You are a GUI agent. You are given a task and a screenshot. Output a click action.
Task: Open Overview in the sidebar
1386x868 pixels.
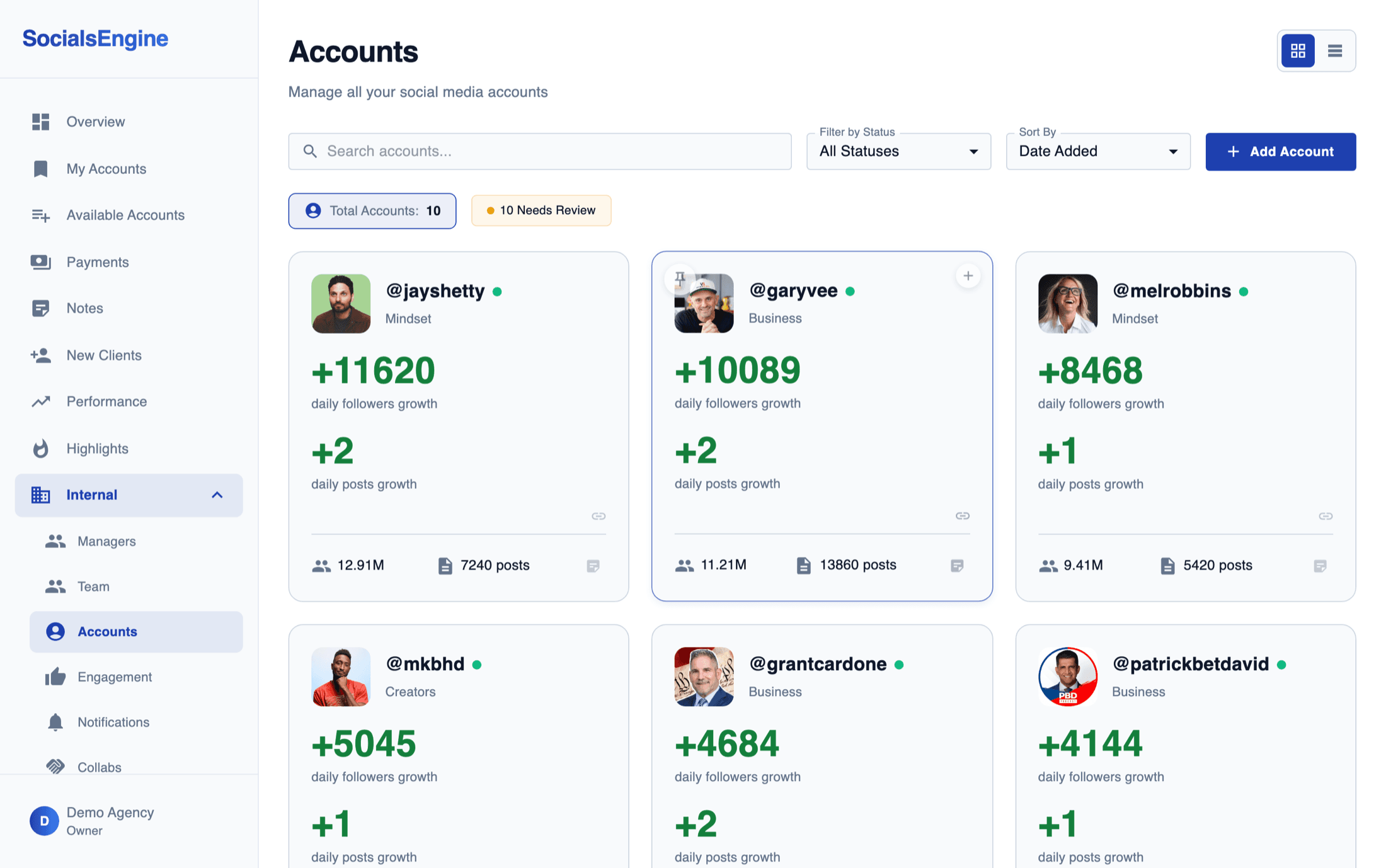pyautogui.click(x=129, y=122)
